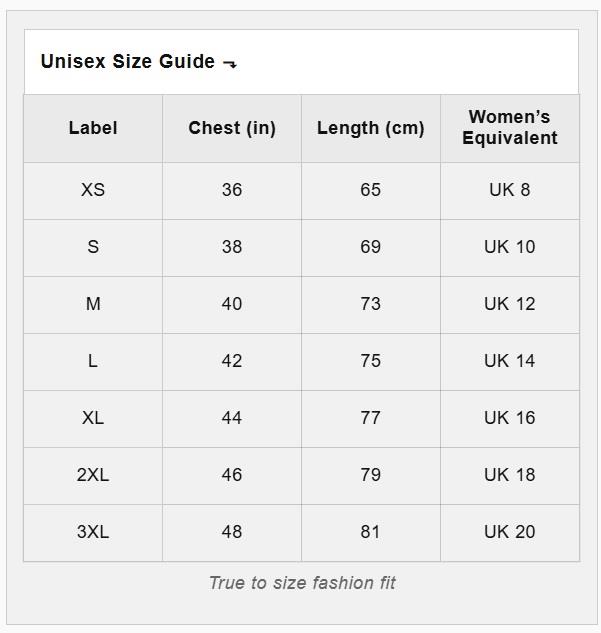The height and width of the screenshot is (633, 601).
Task: Click chest value 36 in XS row
Action: pos(232,191)
